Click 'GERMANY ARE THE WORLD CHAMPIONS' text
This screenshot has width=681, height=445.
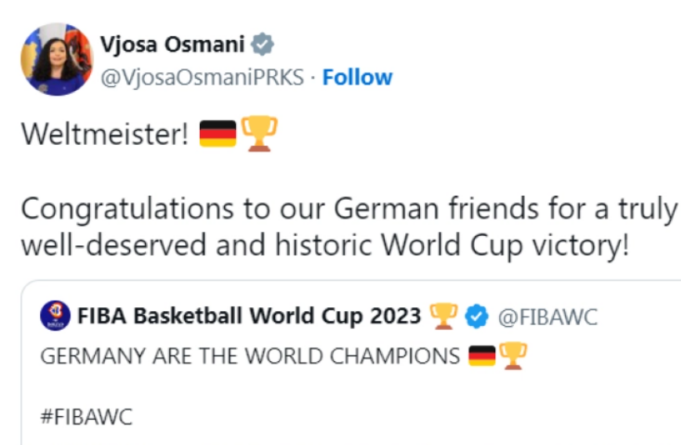251,355
